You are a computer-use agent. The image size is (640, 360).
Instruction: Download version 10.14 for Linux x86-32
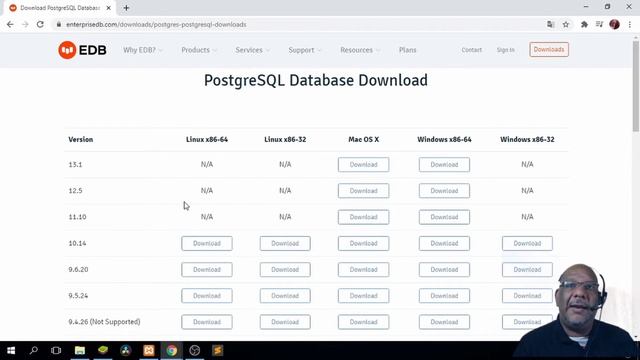point(285,243)
